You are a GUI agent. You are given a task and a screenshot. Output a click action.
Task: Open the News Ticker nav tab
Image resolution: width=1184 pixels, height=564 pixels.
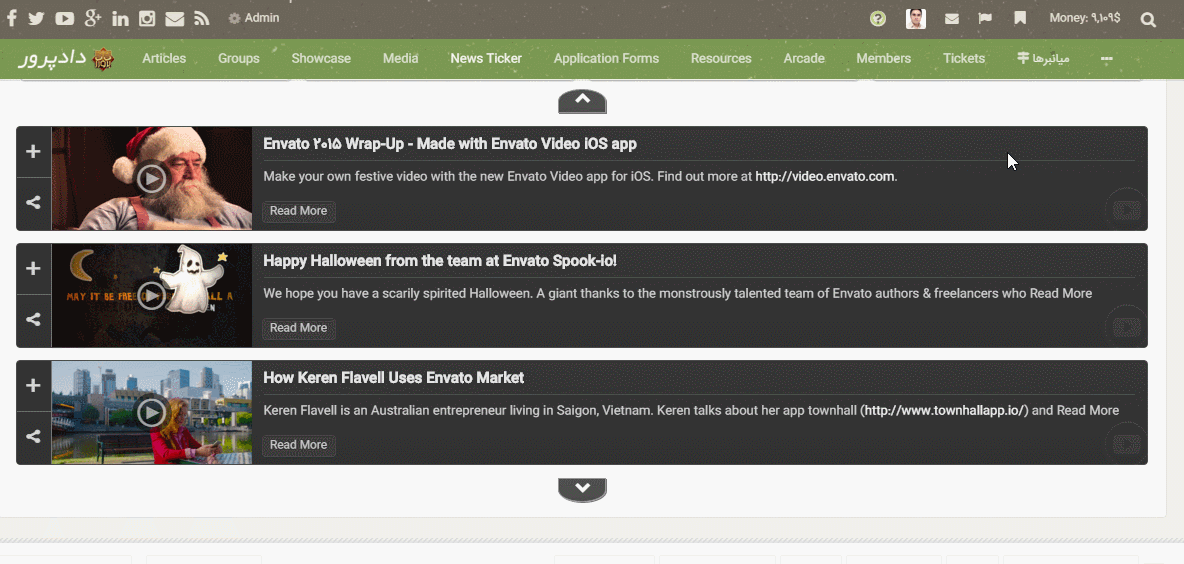click(486, 59)
